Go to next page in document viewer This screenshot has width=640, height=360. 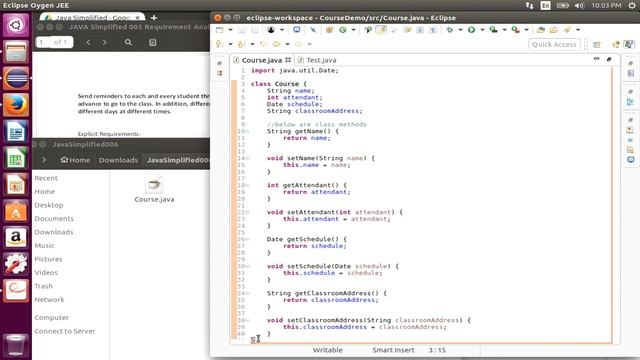pos(104,42)
